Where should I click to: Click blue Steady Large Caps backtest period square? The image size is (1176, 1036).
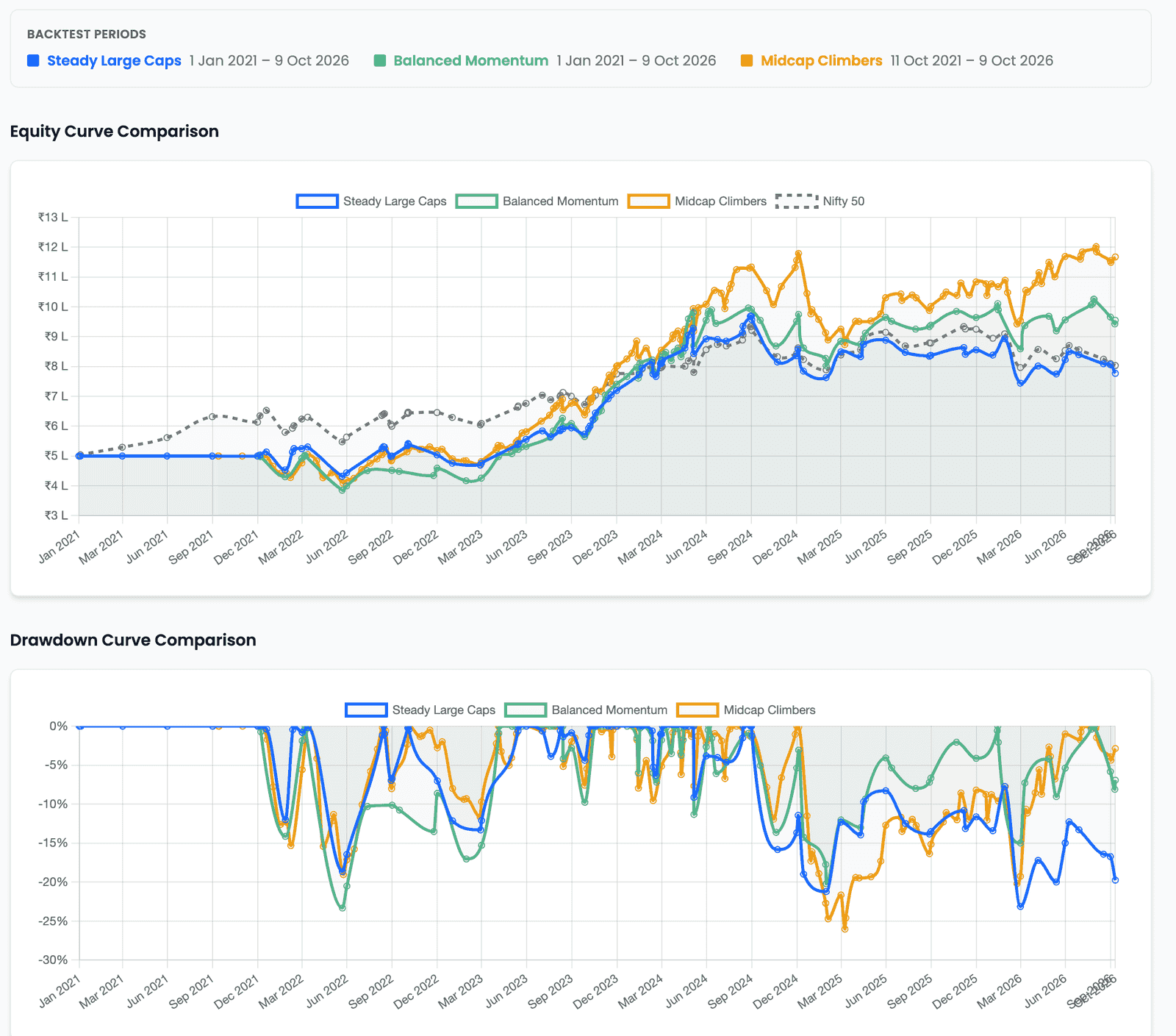(33, 60)
